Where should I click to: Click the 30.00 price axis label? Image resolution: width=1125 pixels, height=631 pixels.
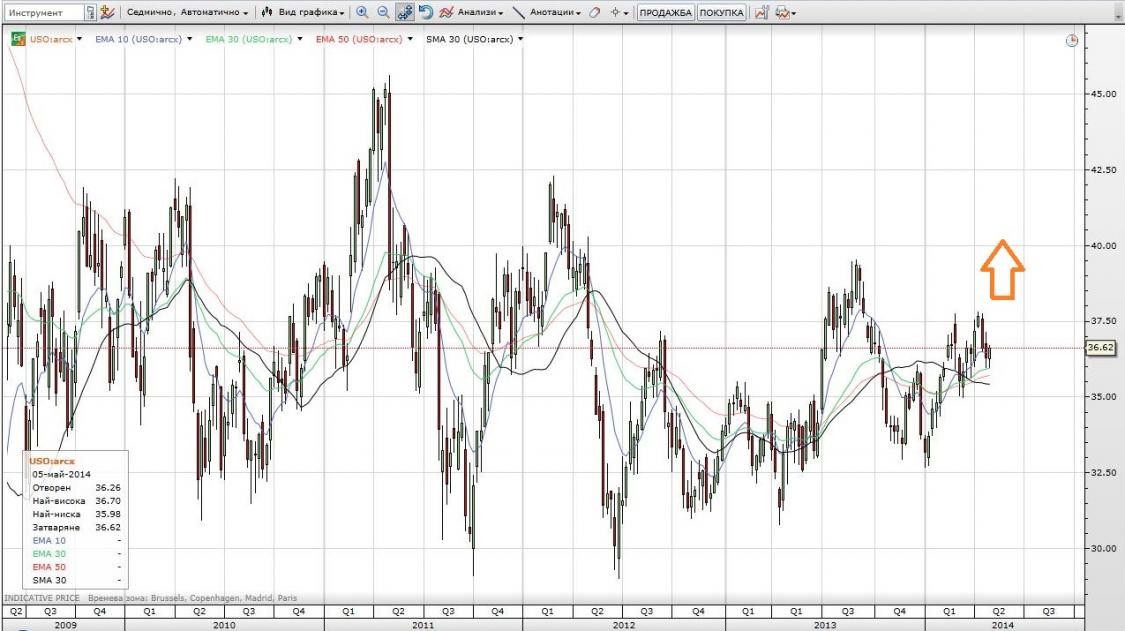click(1103, 548)
